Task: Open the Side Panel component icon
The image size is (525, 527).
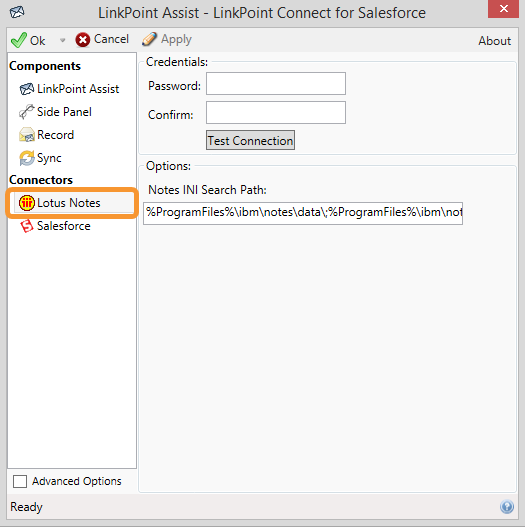Action: tap(27, 112)
